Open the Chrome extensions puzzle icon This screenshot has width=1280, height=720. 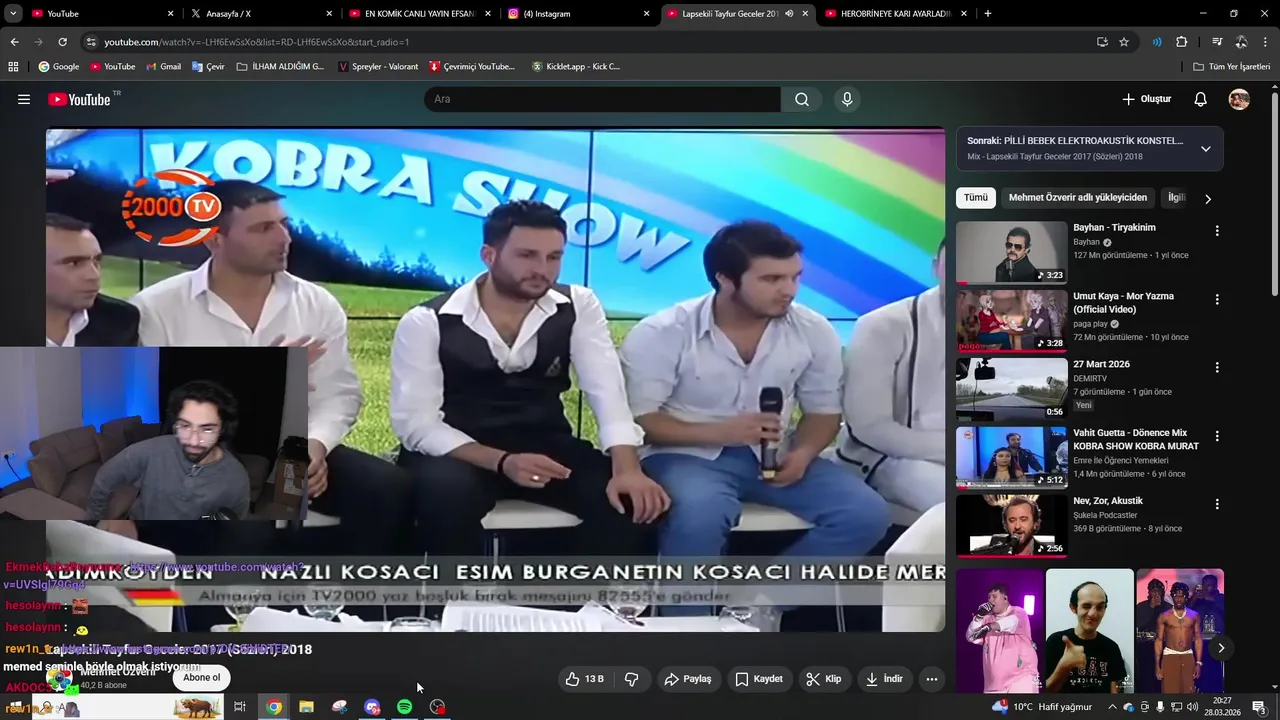pos(1181,42)
